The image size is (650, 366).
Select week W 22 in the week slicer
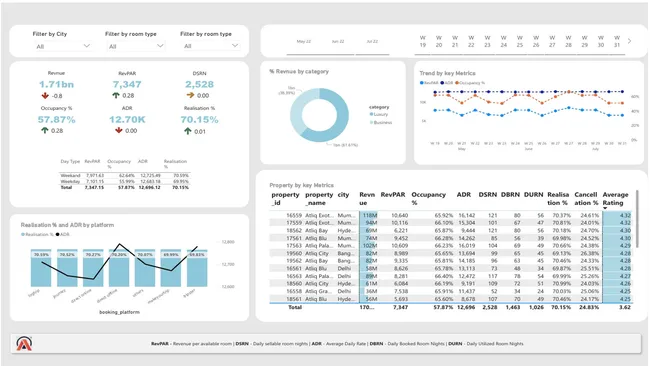click(x=471, y=41)
